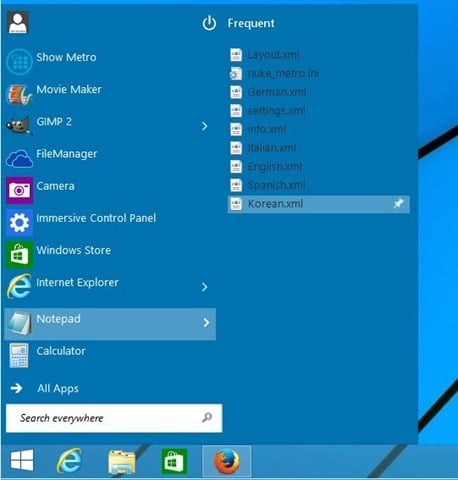Open Immersive Control Panel gear icon
The image size is (458, 480).
click(x=19, y=222)
